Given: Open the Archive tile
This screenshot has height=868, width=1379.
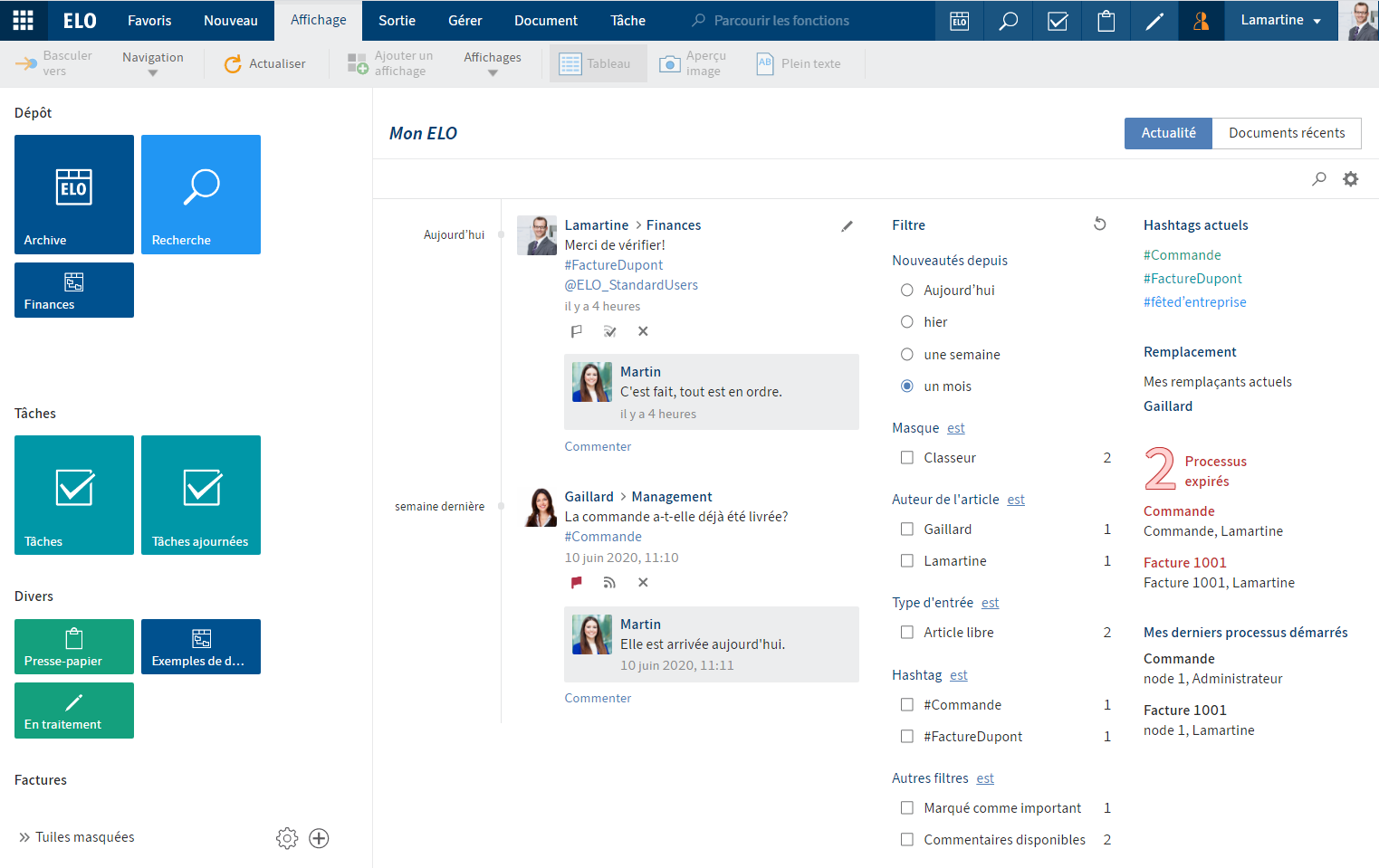Looking at the screenshot, I should click(x=74, y=195).
